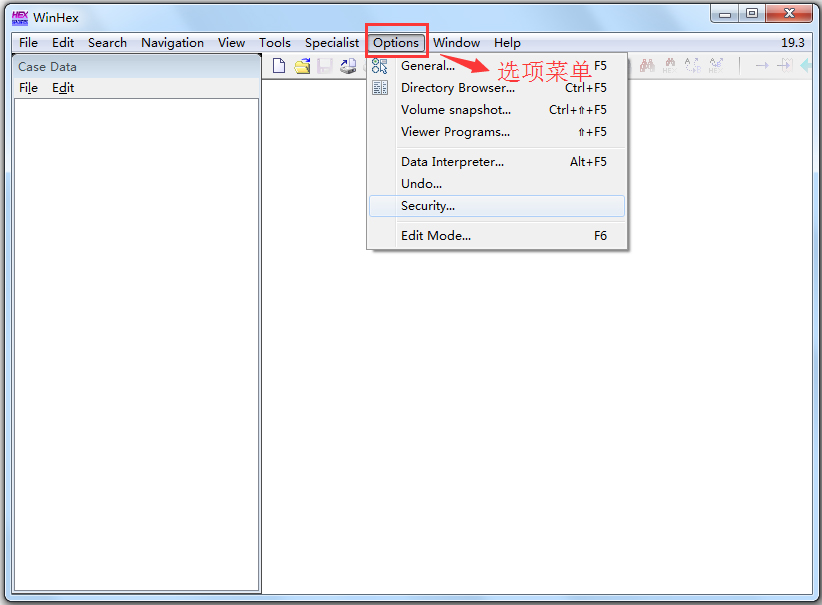Viewport: 822px width, 605px height.
Task: Open the Tools menu
Action: (x=275, y=43)
